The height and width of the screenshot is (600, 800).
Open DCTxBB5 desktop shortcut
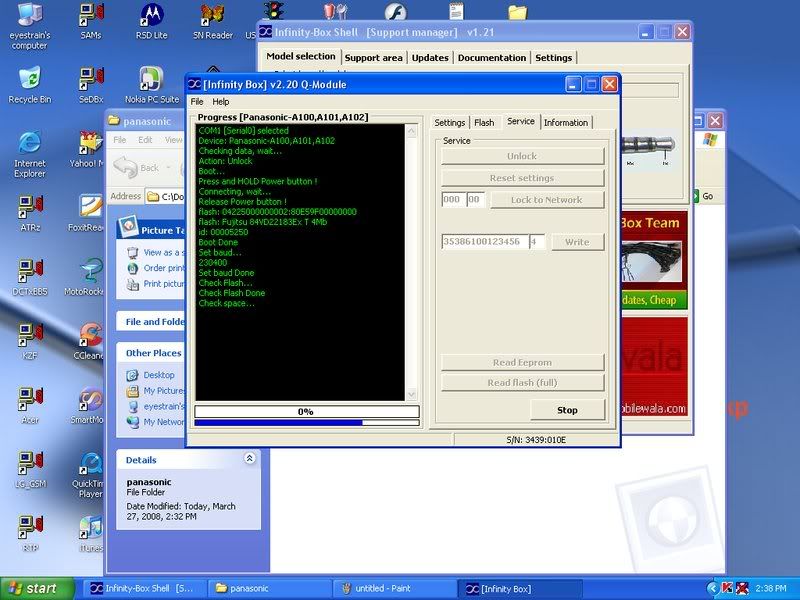tap(30, 278)
